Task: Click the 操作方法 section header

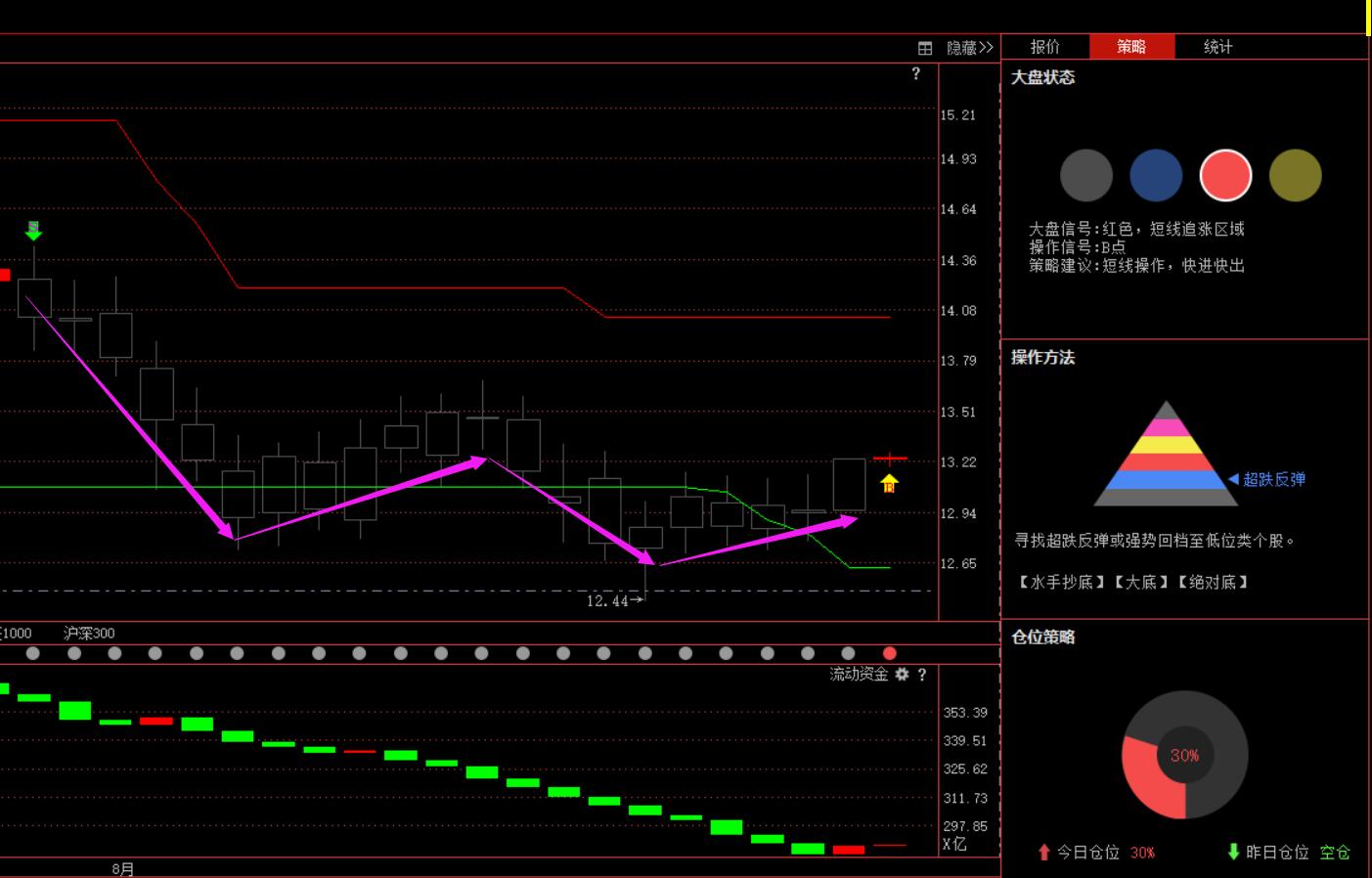Action: tap(1042, 358)
